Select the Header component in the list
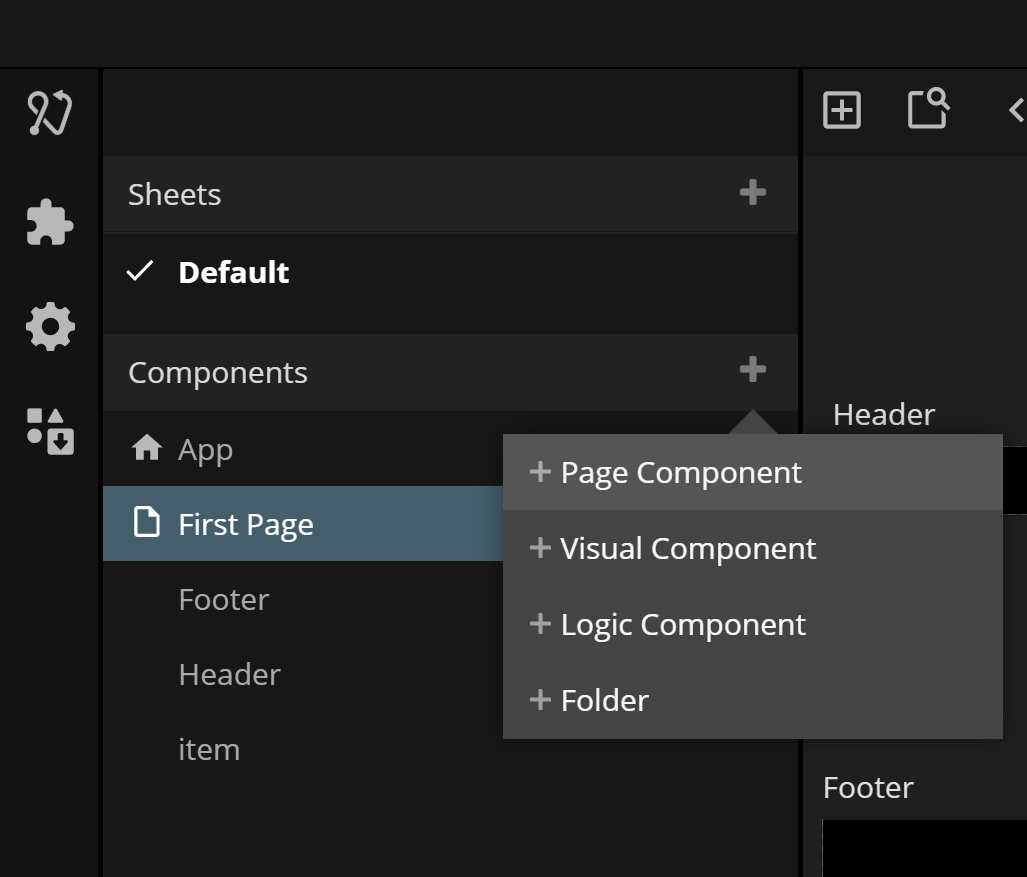Image resolution: width=1027 pixels, height=877 pixels. point(229,674)
